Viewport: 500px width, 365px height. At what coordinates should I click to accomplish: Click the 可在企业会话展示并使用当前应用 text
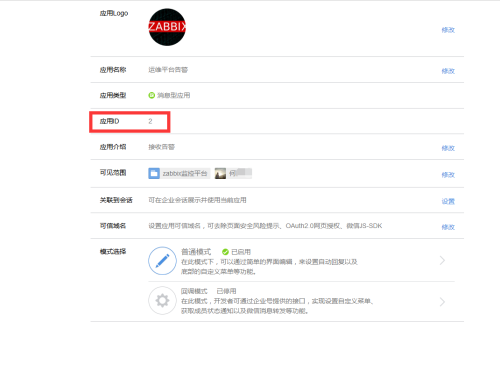197,200
